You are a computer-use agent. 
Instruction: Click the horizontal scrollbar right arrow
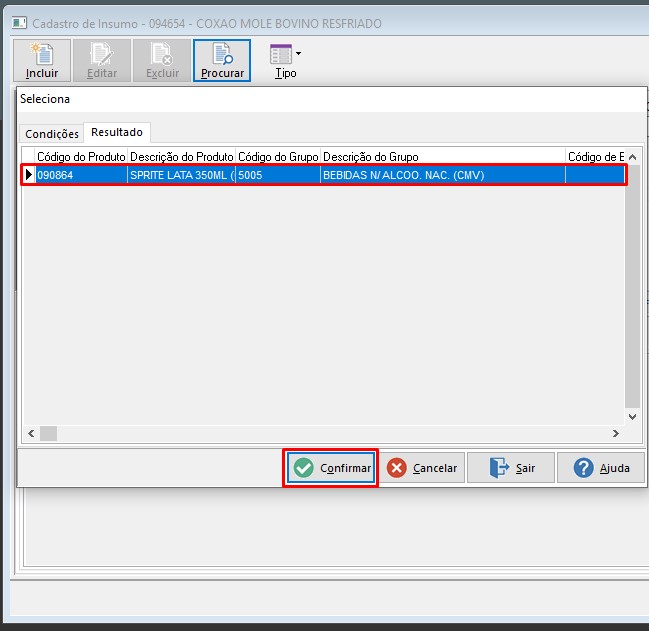(616, 433)
